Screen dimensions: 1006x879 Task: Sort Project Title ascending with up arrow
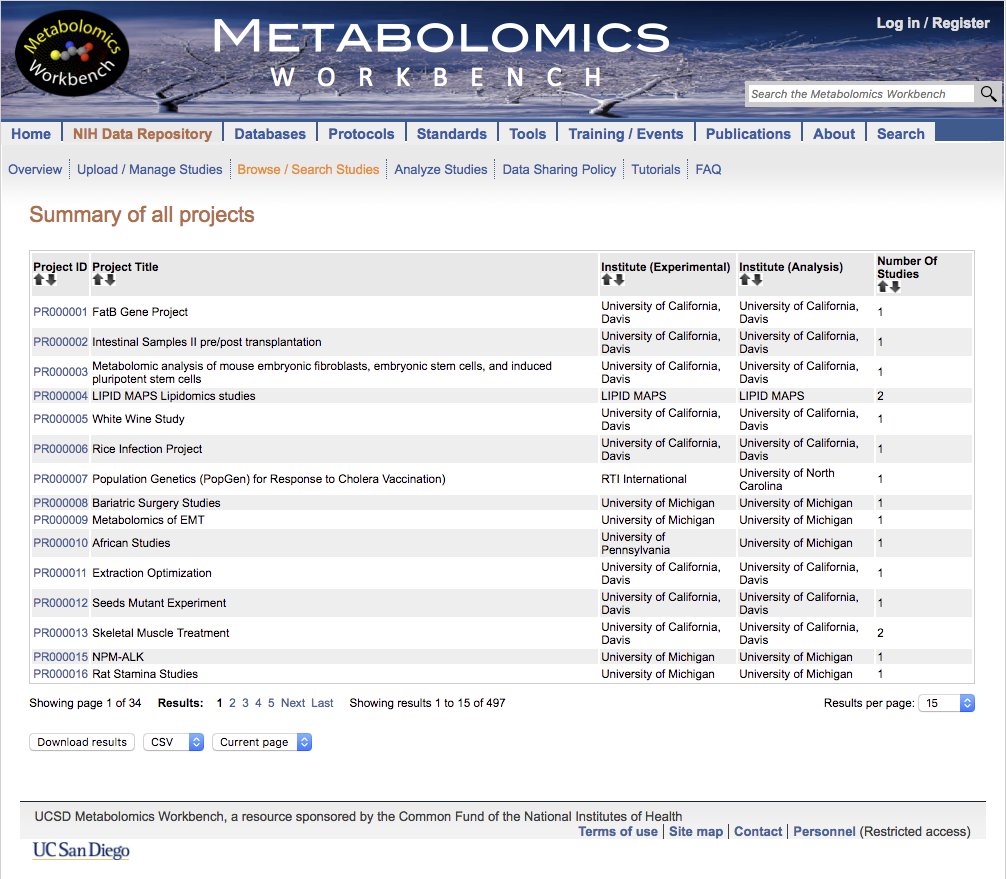[98, 280]
